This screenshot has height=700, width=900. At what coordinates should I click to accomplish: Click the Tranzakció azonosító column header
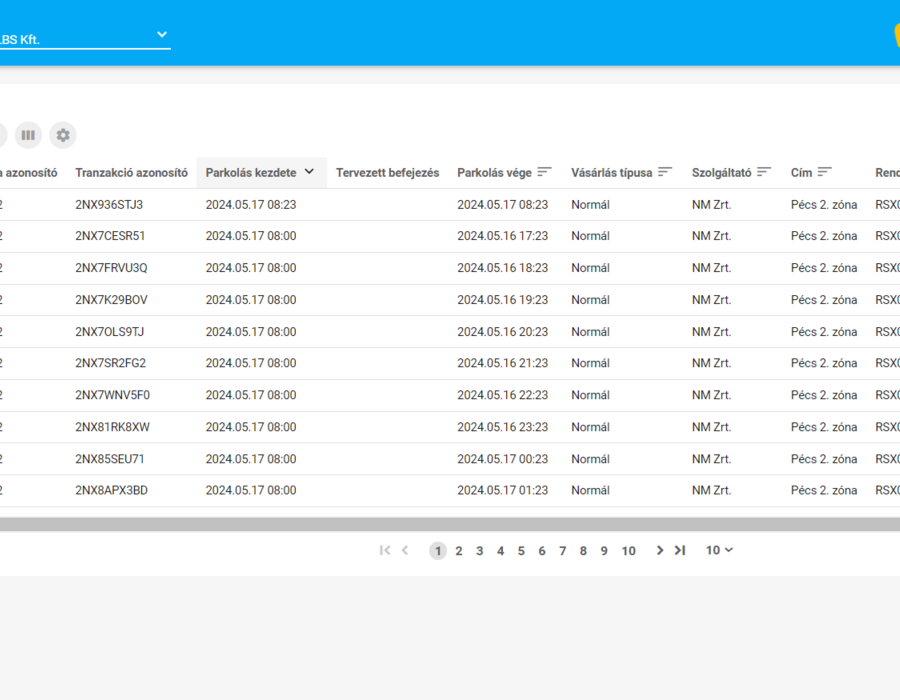pos(131,173)
